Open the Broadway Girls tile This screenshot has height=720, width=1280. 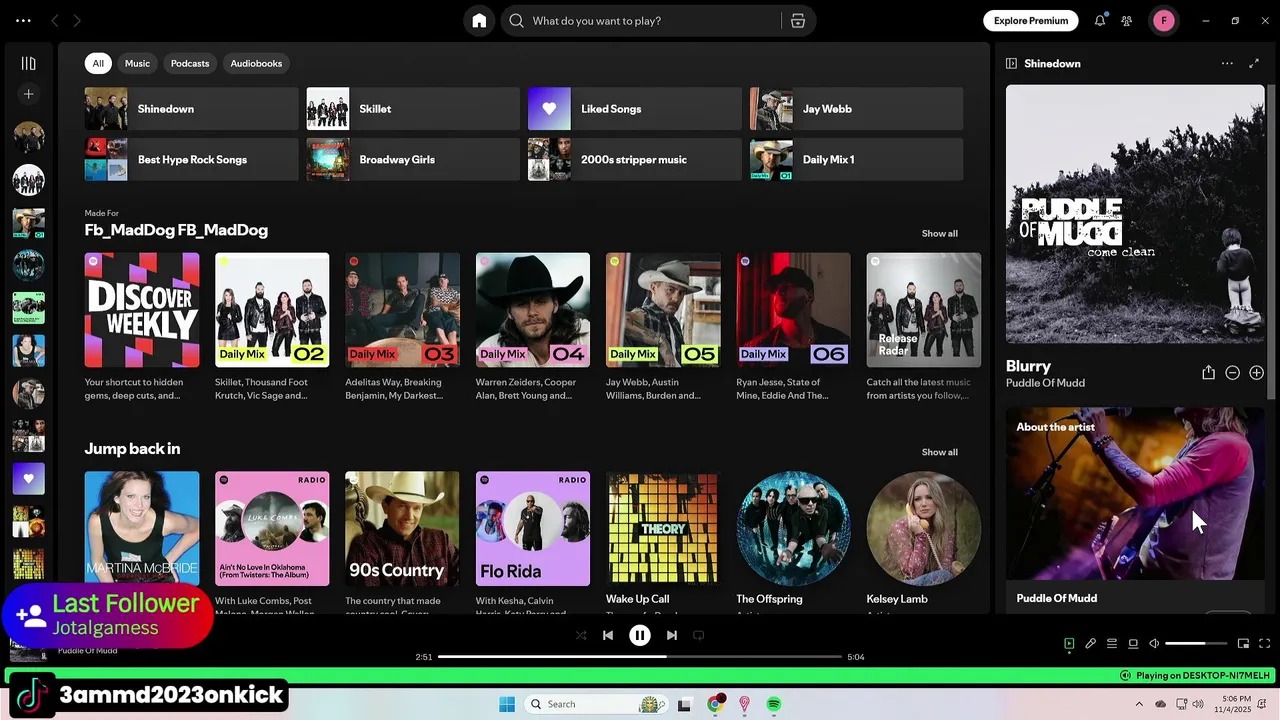pos(413,160)
